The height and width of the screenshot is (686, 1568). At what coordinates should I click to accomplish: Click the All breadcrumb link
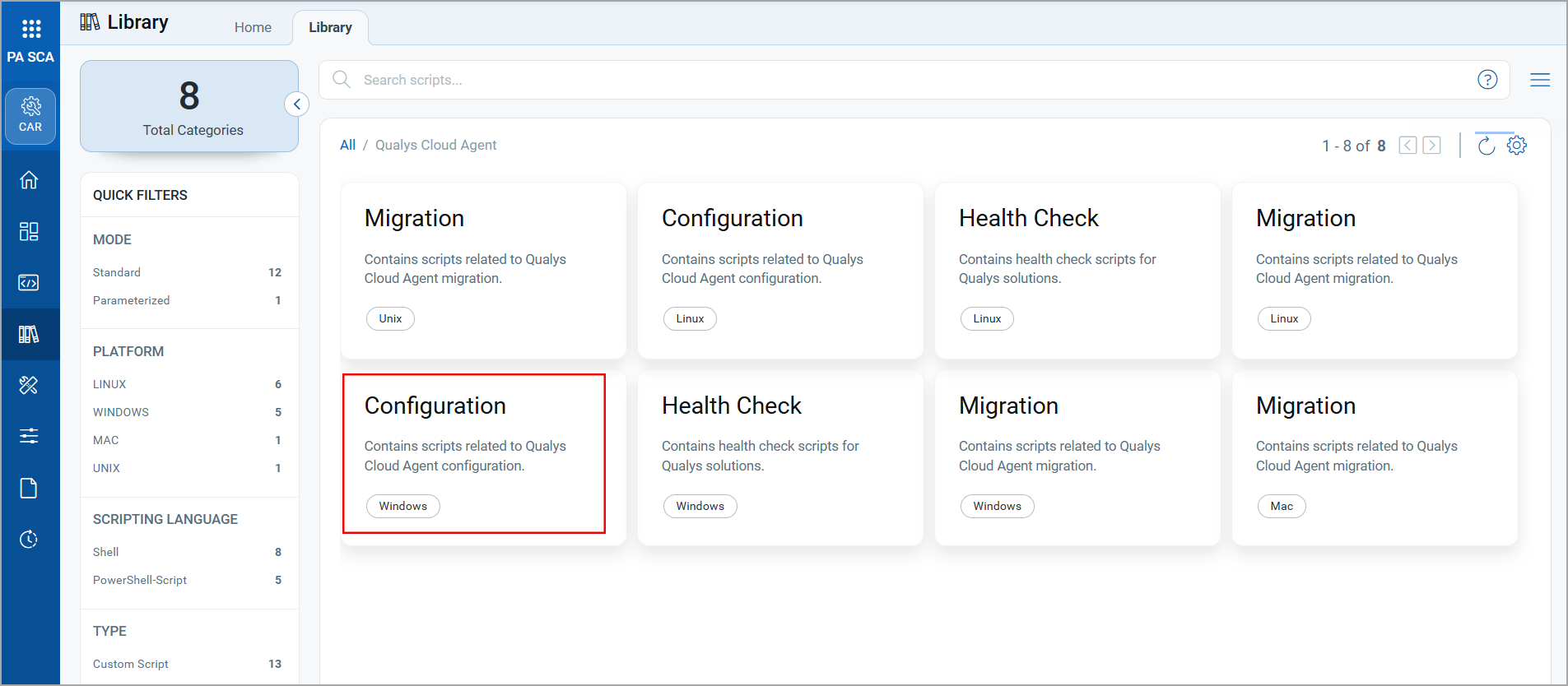tap(347, 145)
